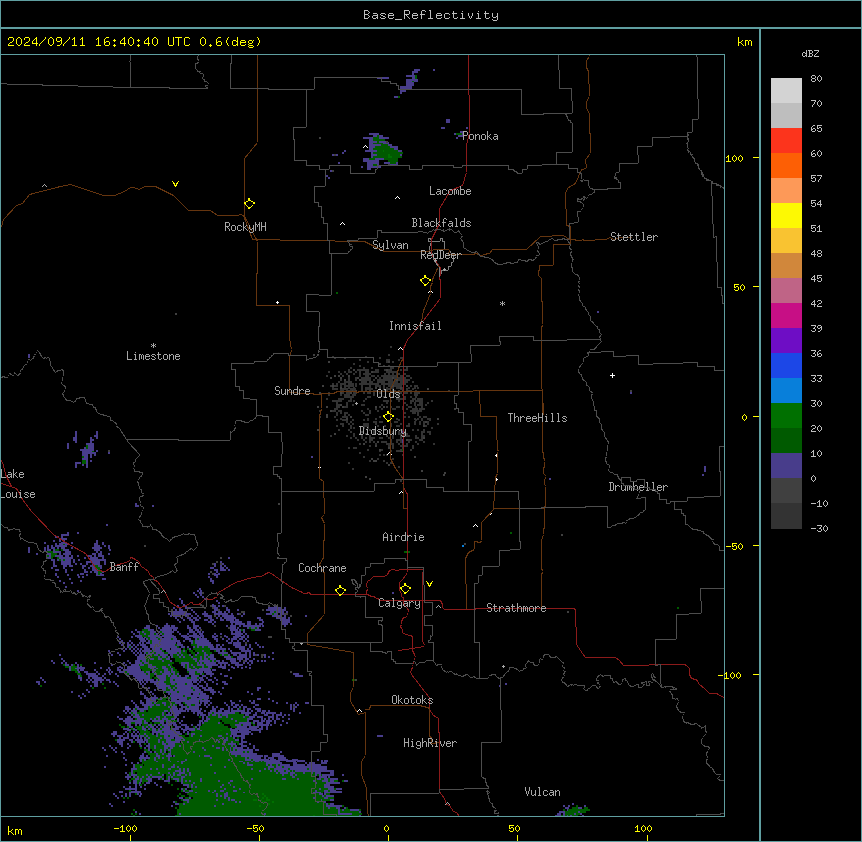Viewport: 862px width, 842px height.
Task: Click the magenta 42 dBZ legend swatch
Action: click(786, 315)
